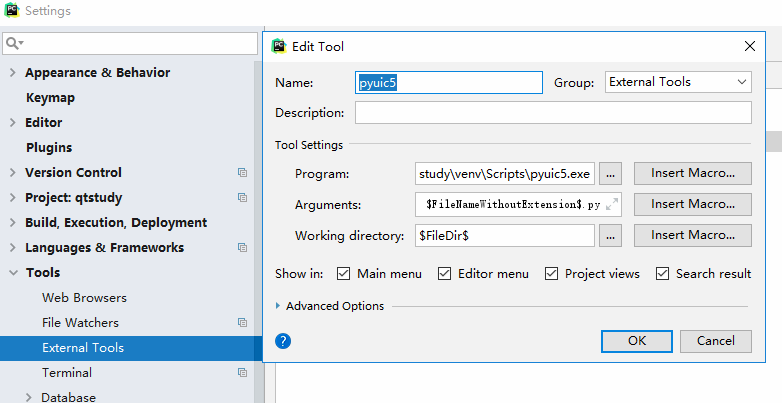The image size is (782, 403).
Task: Click the project-level icon beside Terminal
Action: pyautogui.click(x=242, y=373)
